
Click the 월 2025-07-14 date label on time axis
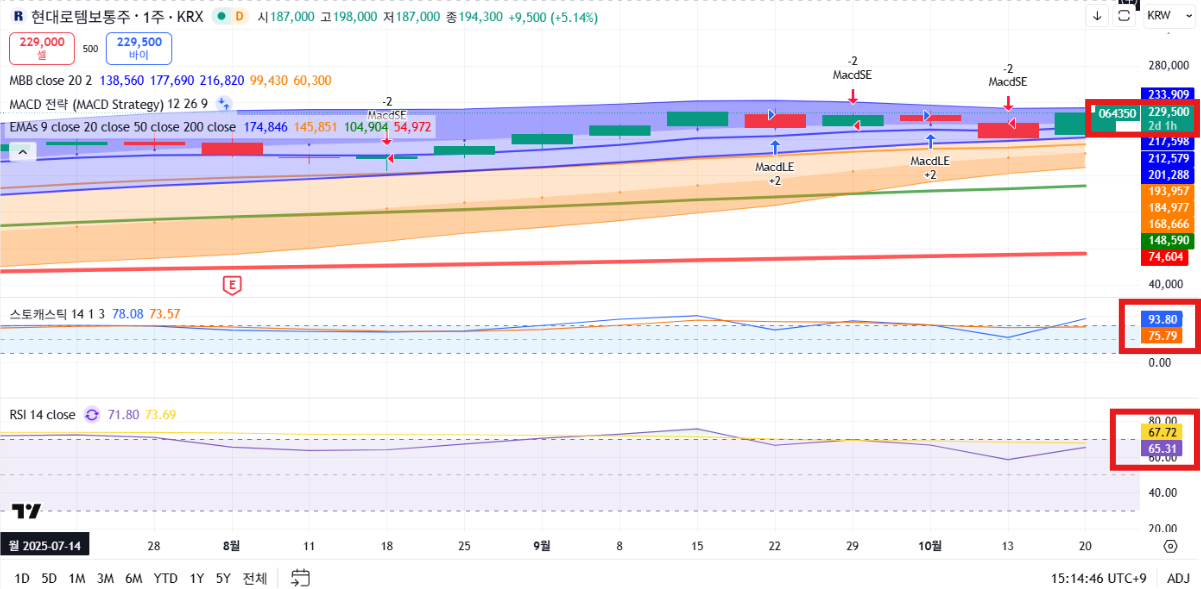tap(45, 546)
